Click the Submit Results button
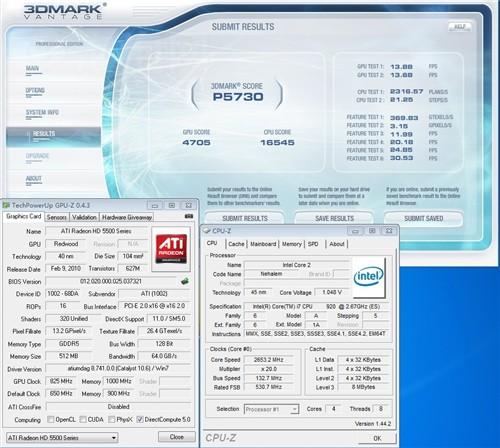 pyautogui.click(x=245, y=219)
